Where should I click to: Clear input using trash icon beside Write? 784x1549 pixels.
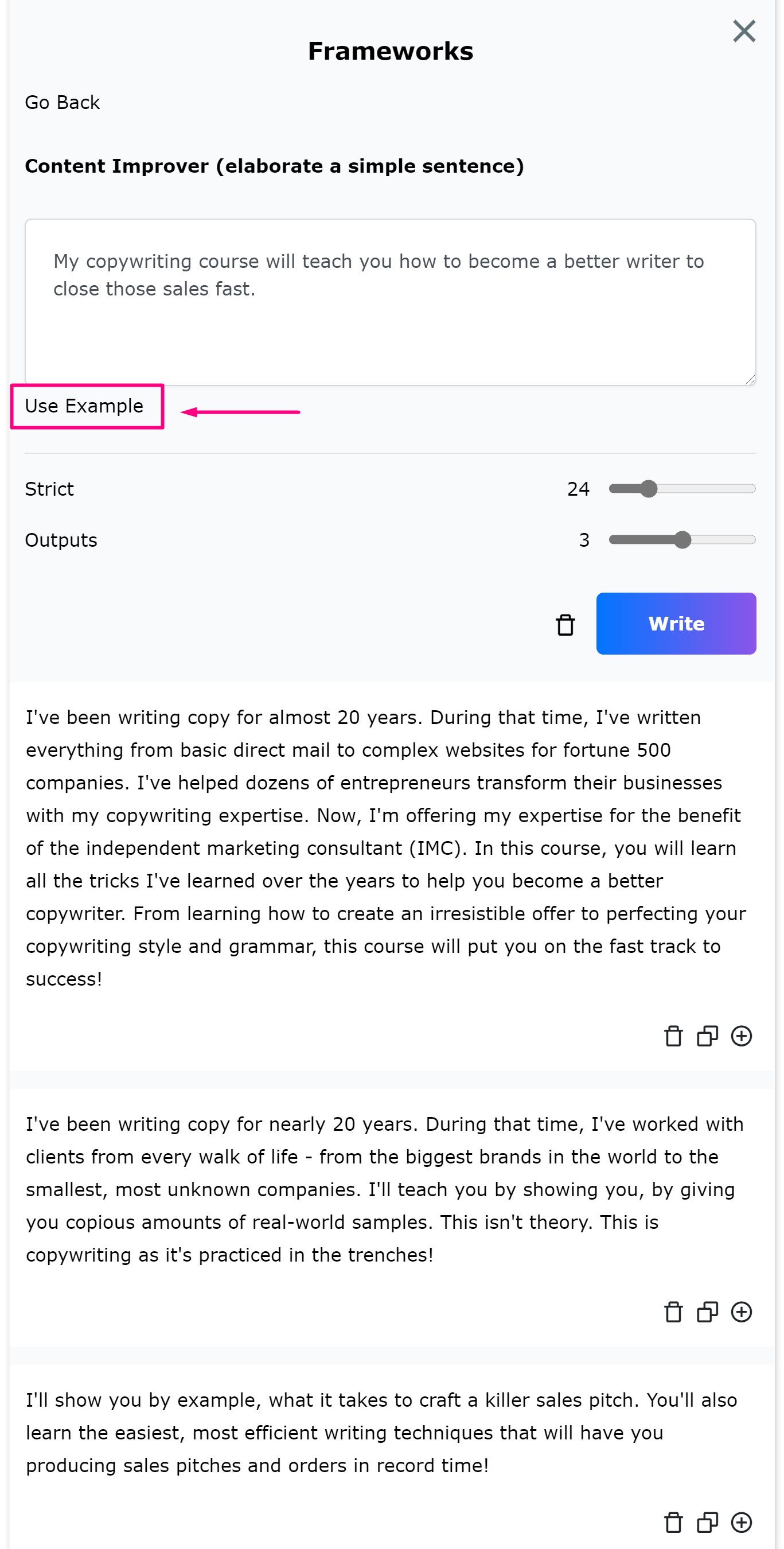pyautogui.click(x=565, y=624)
